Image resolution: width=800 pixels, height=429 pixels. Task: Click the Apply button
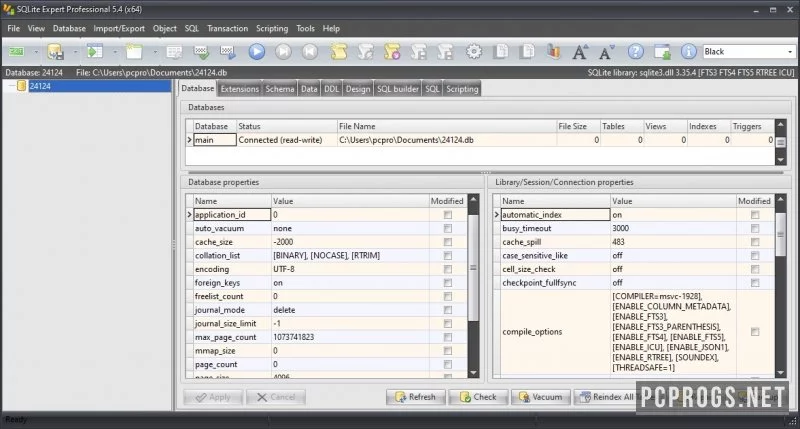[213, 397]
